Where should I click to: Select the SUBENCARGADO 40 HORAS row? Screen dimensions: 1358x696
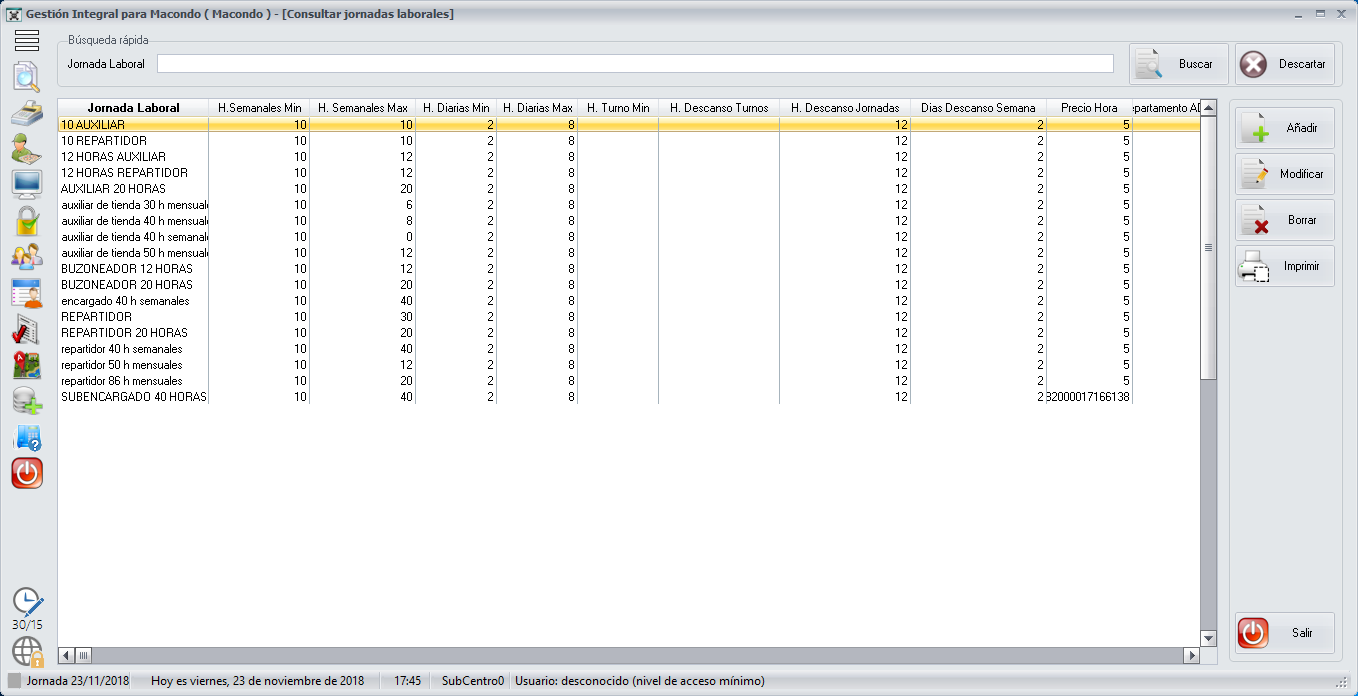133,397
